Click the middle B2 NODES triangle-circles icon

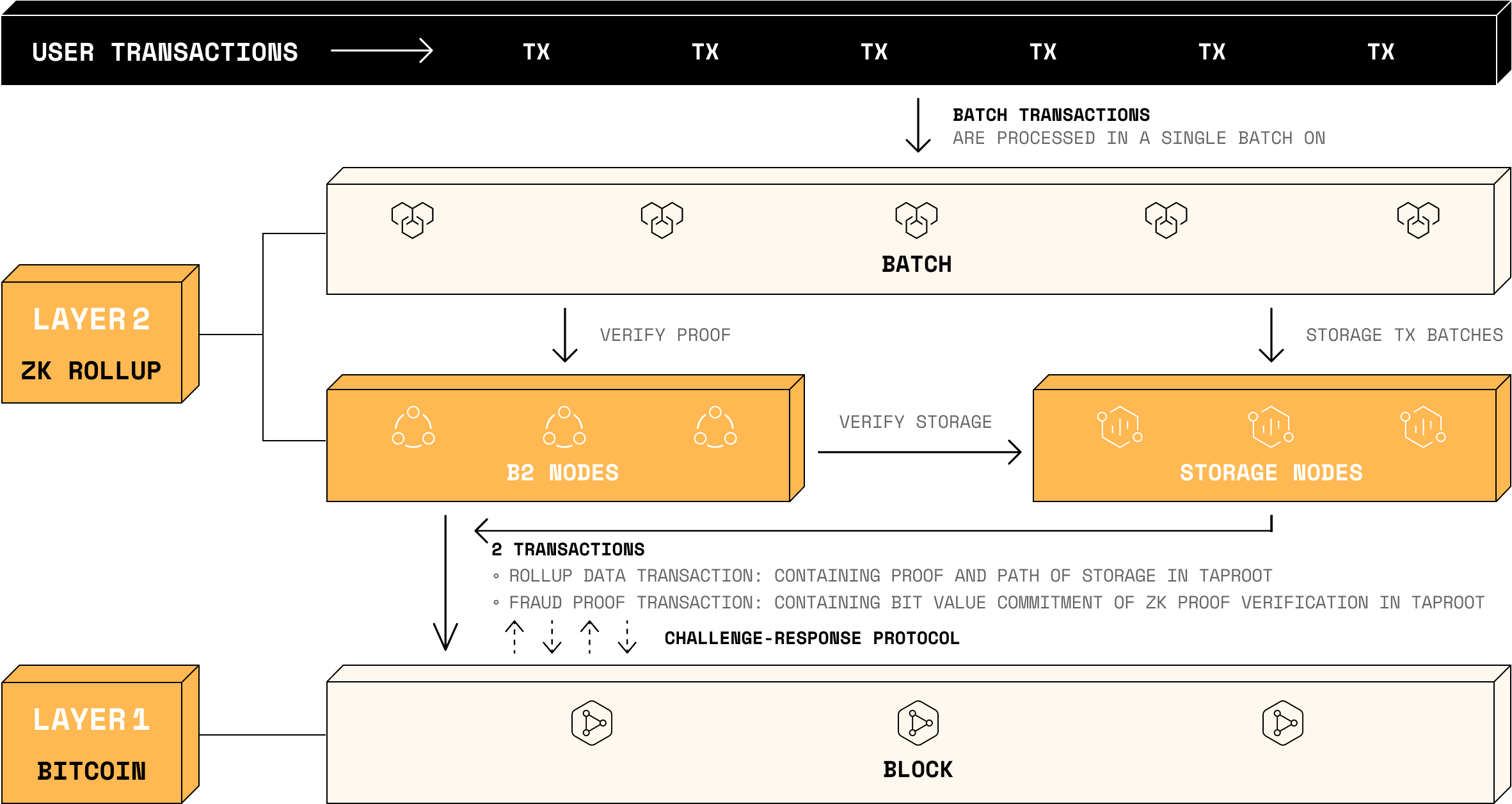(x=564, y=427)
